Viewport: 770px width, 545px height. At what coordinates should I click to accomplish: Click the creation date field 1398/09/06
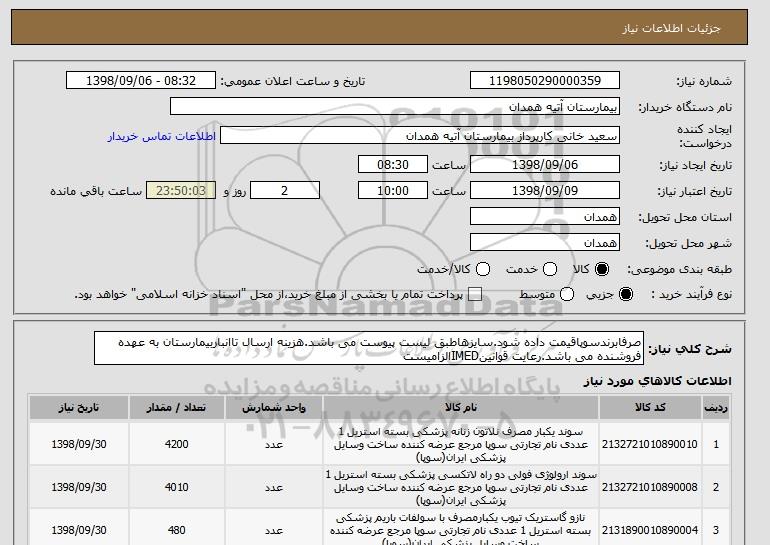coord(545,164)
